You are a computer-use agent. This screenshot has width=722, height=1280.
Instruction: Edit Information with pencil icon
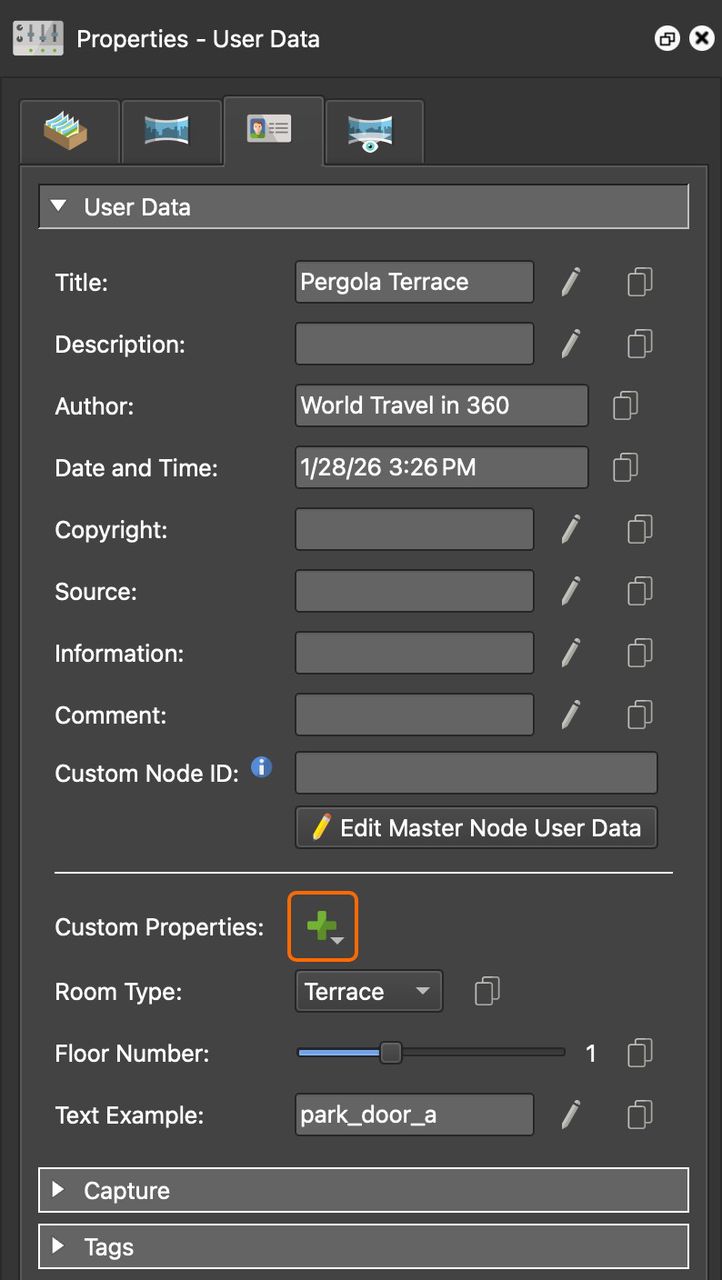point(570,653)
